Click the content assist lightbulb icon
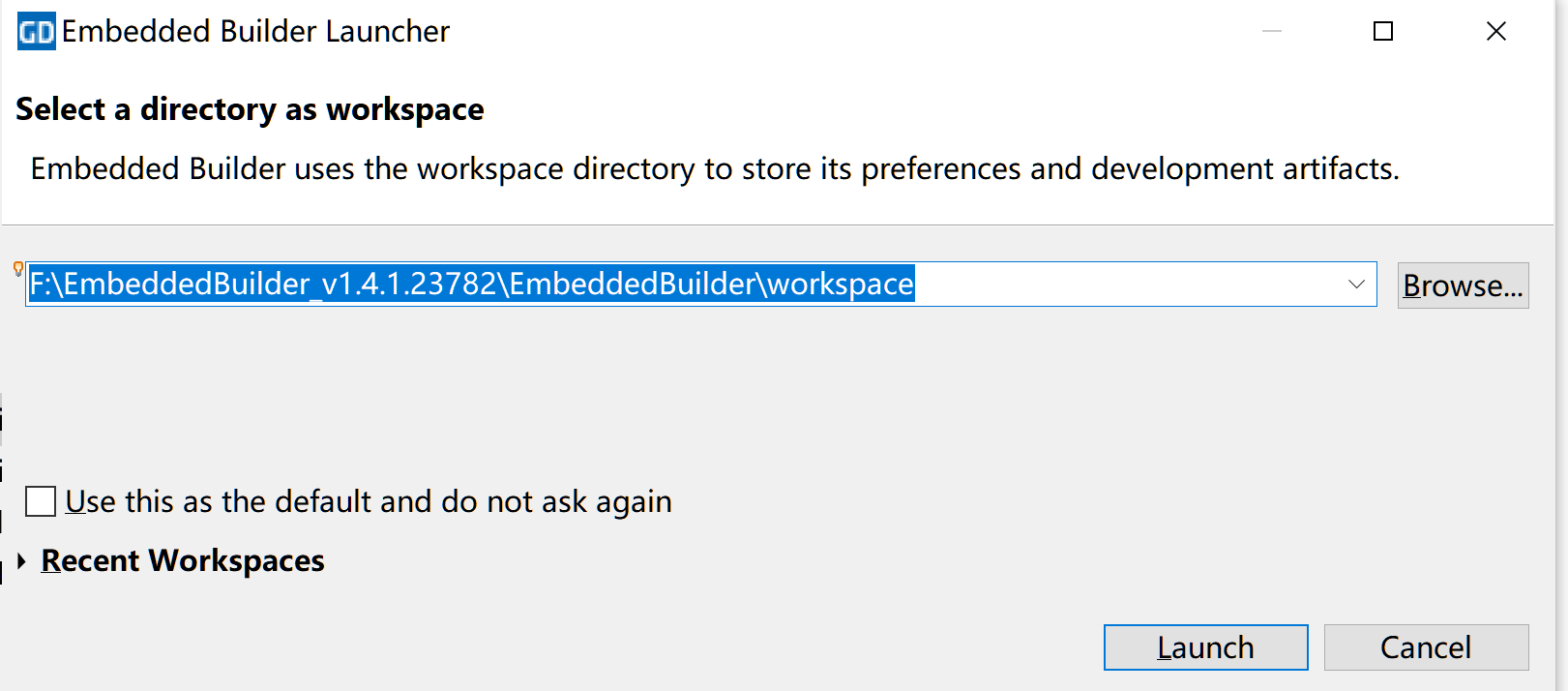 point(17,269)
